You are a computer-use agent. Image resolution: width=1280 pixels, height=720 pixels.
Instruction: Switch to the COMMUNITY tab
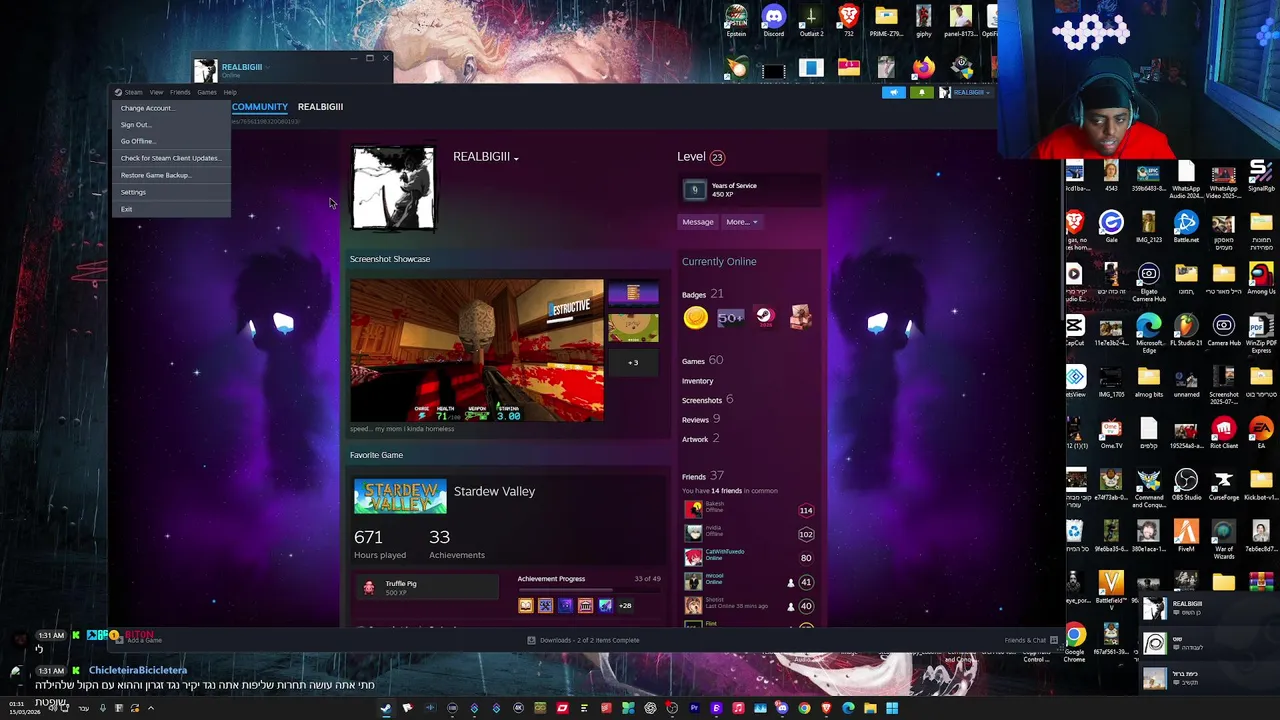point(259,107)
